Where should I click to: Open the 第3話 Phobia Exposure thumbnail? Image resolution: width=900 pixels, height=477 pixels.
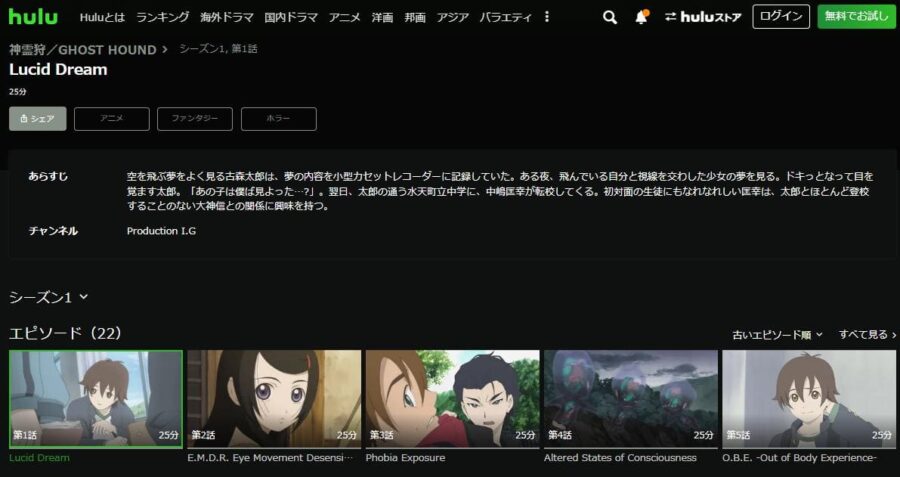coord(453,399)
